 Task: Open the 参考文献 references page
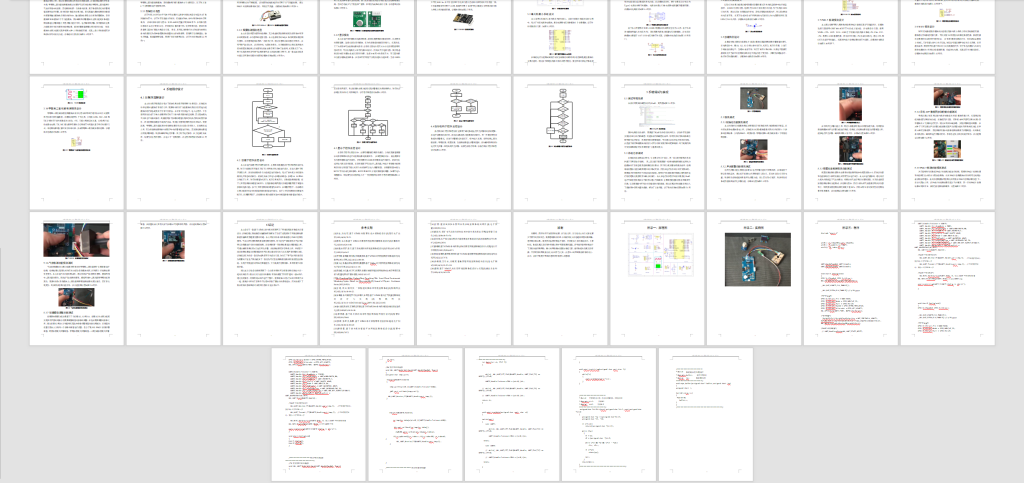click(x=367, y=278)
